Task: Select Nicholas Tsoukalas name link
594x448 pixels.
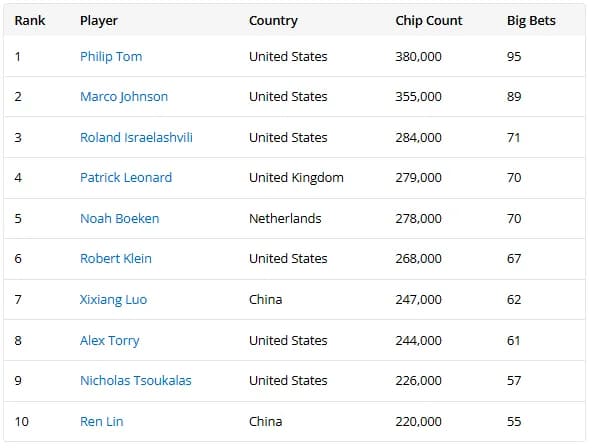Action: (136, 381)
